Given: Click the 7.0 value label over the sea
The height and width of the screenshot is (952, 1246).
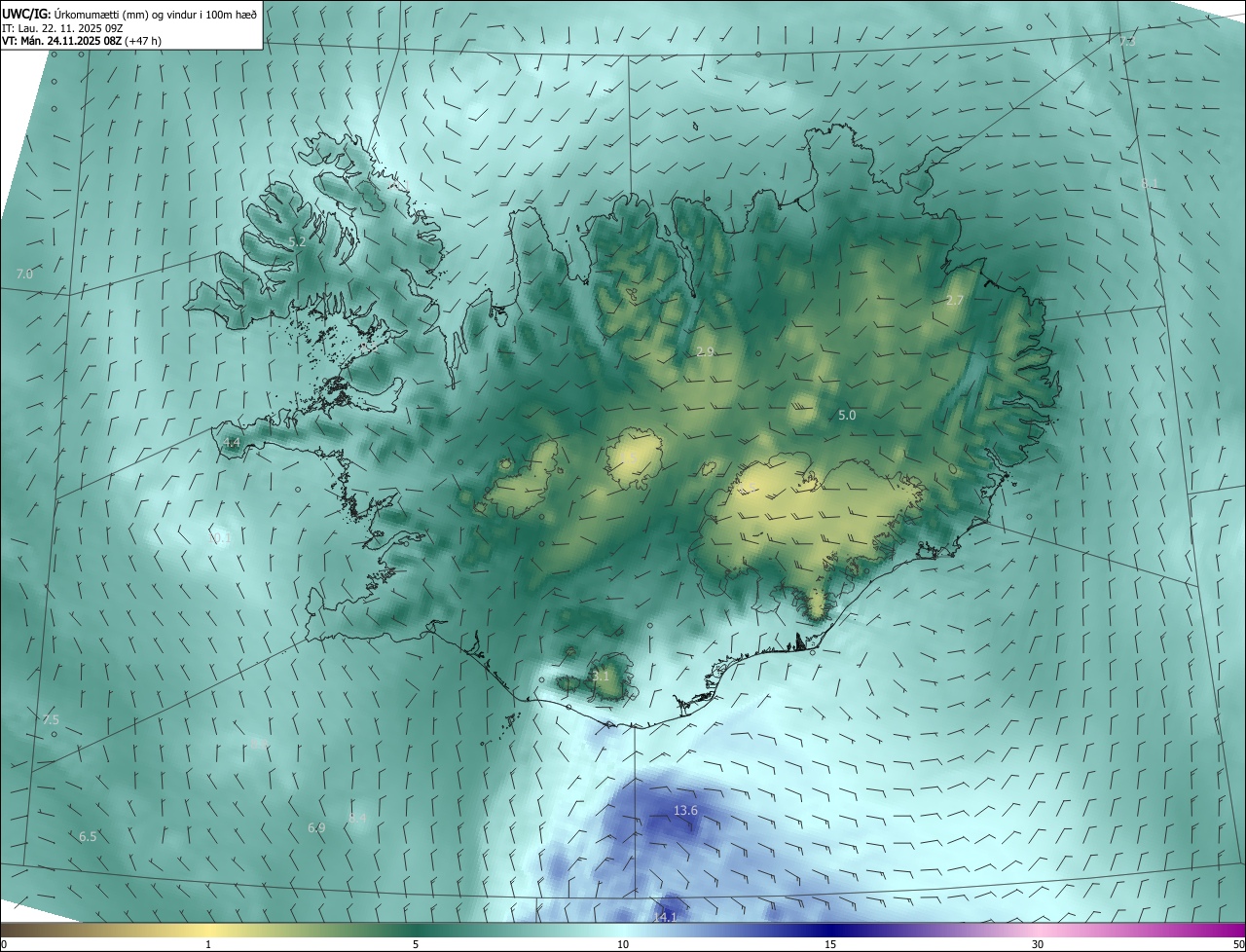Looking at the screenshot, I should coord(24,275).
